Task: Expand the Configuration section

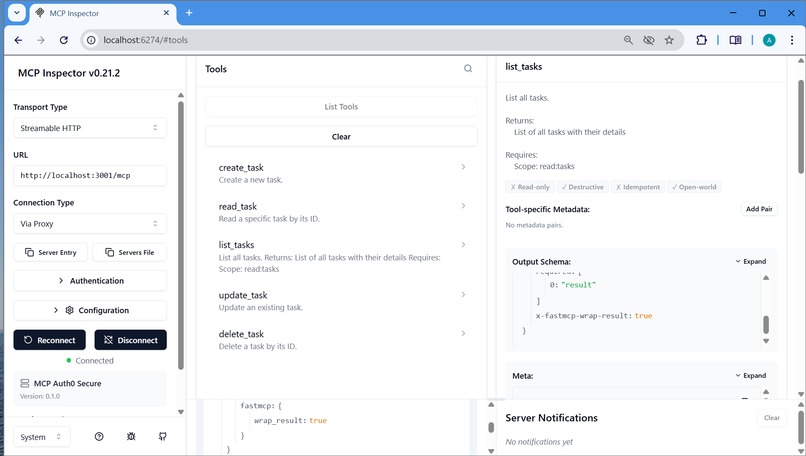Action: (90, 311)
